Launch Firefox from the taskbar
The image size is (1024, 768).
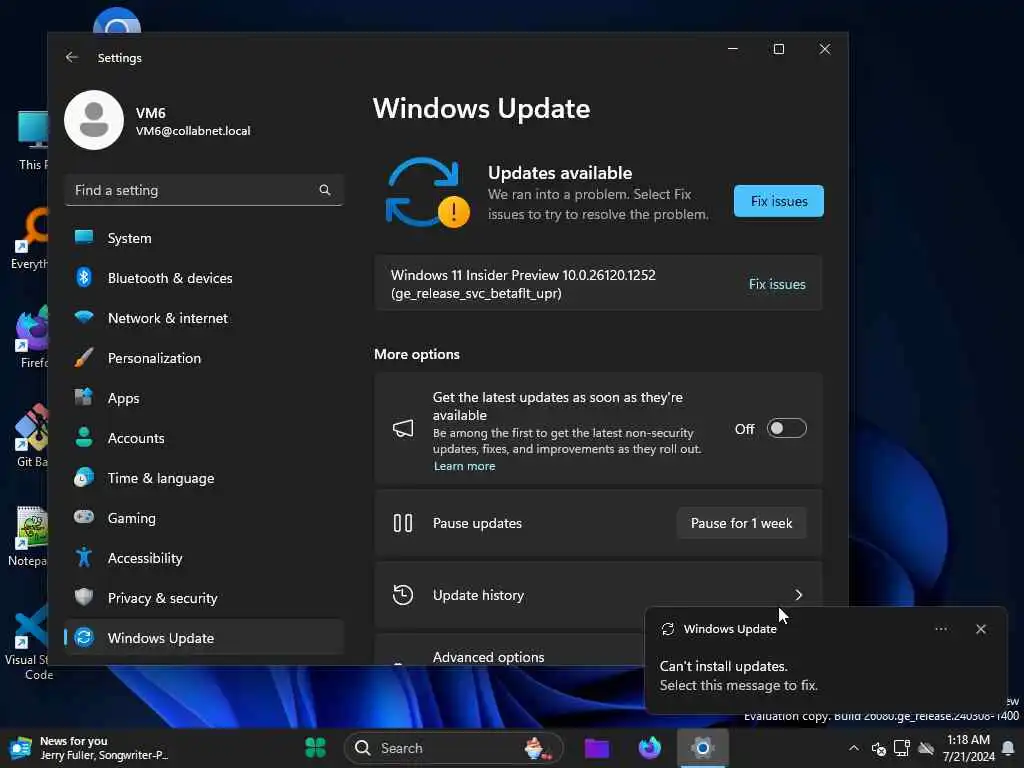[x=649, y=748]
